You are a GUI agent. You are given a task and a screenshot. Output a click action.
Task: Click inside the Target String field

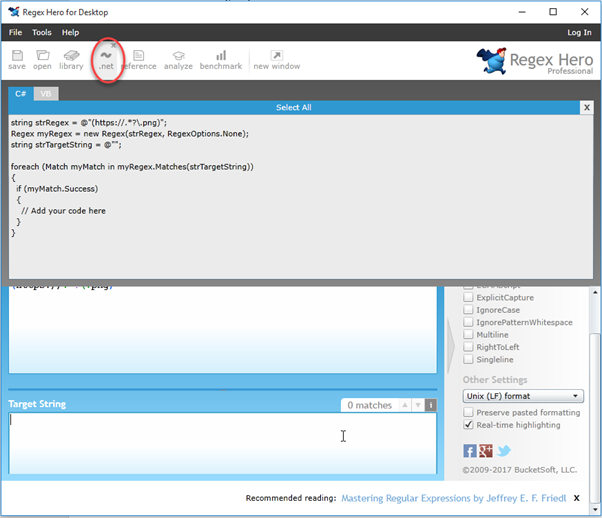223,443
